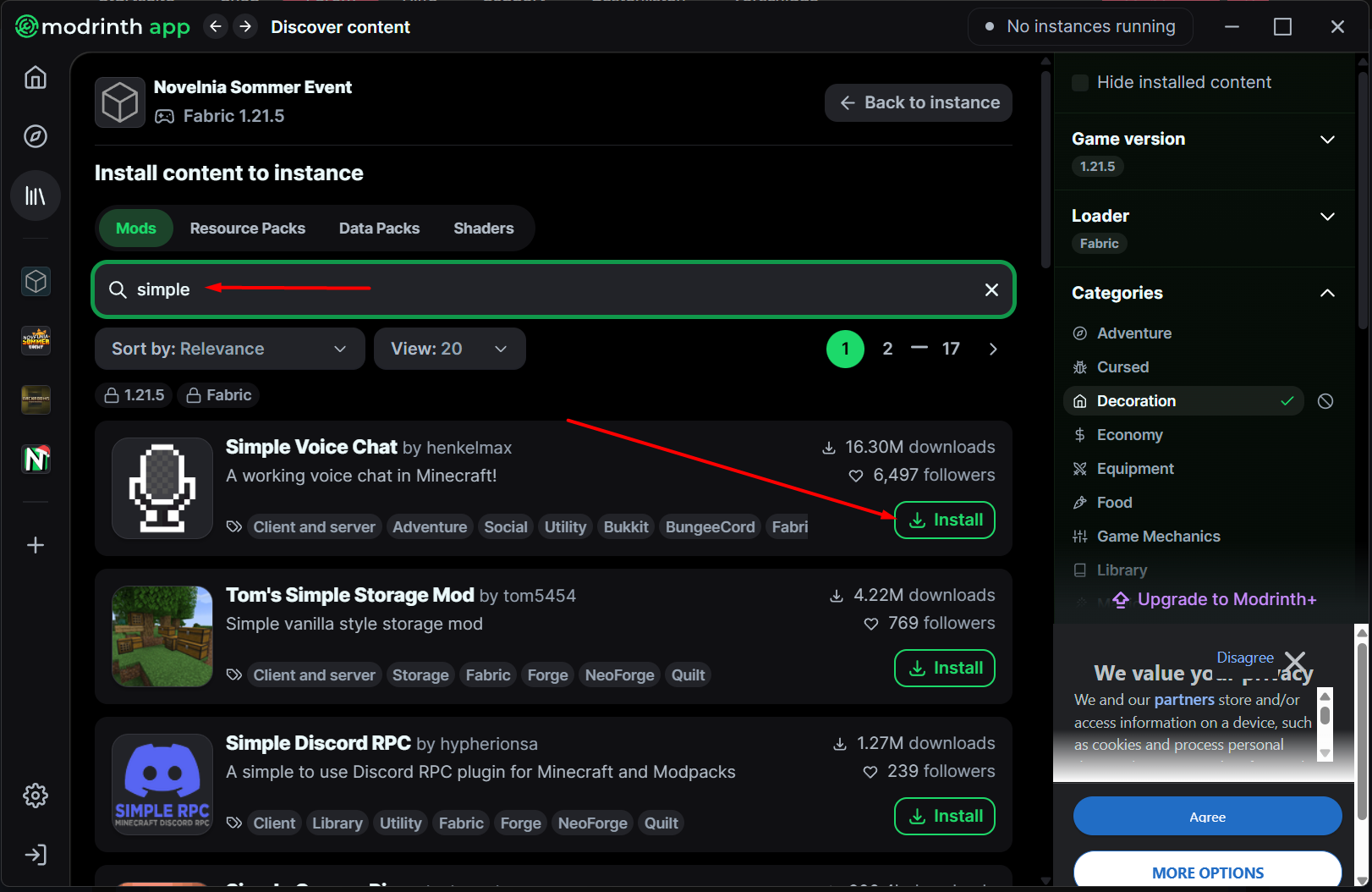The height and width of the screenshot is (892, 1372).
Task: Click the No instances running status
Action: point(1080,27)
